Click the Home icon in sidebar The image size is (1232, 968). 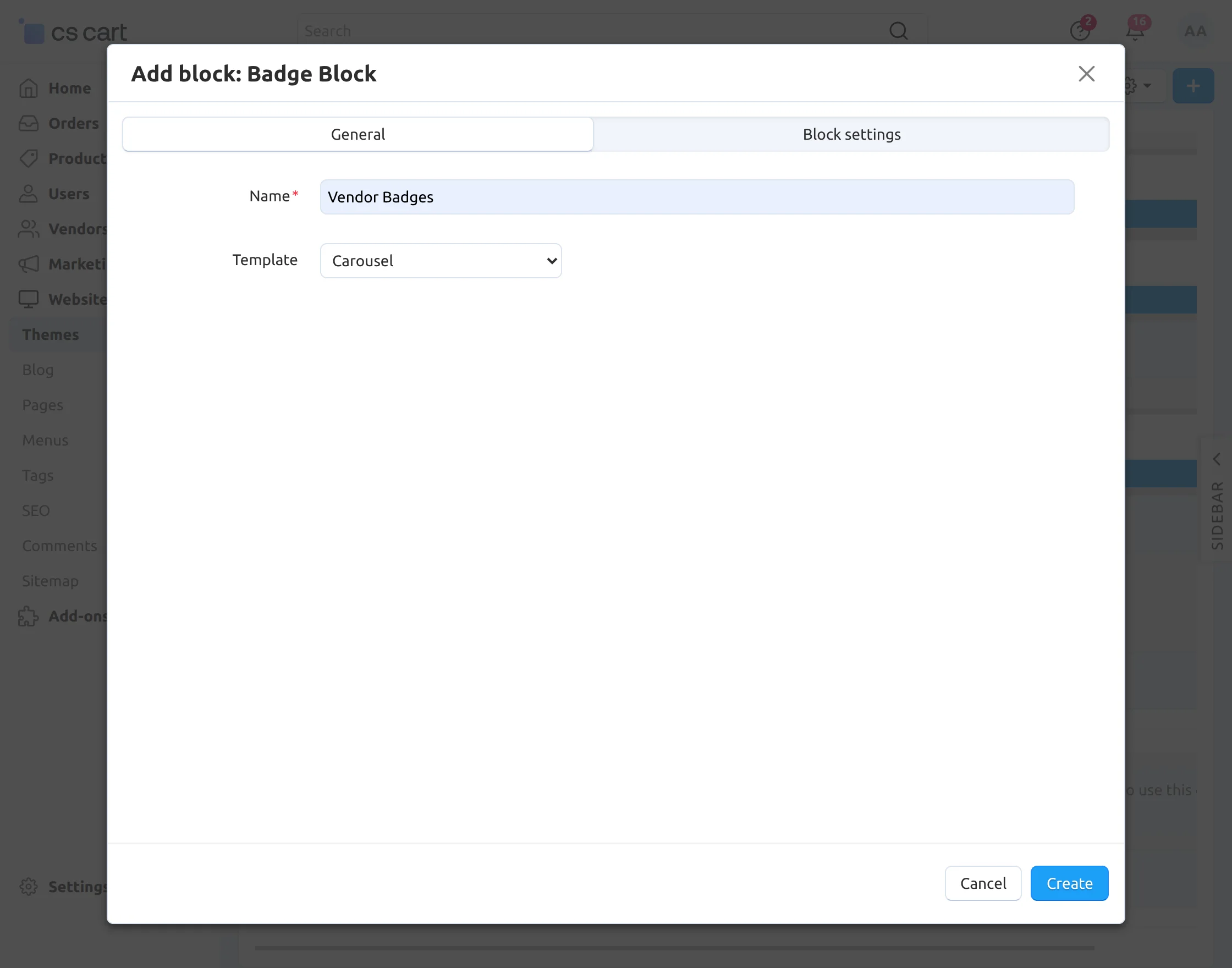tap(29, 89)
